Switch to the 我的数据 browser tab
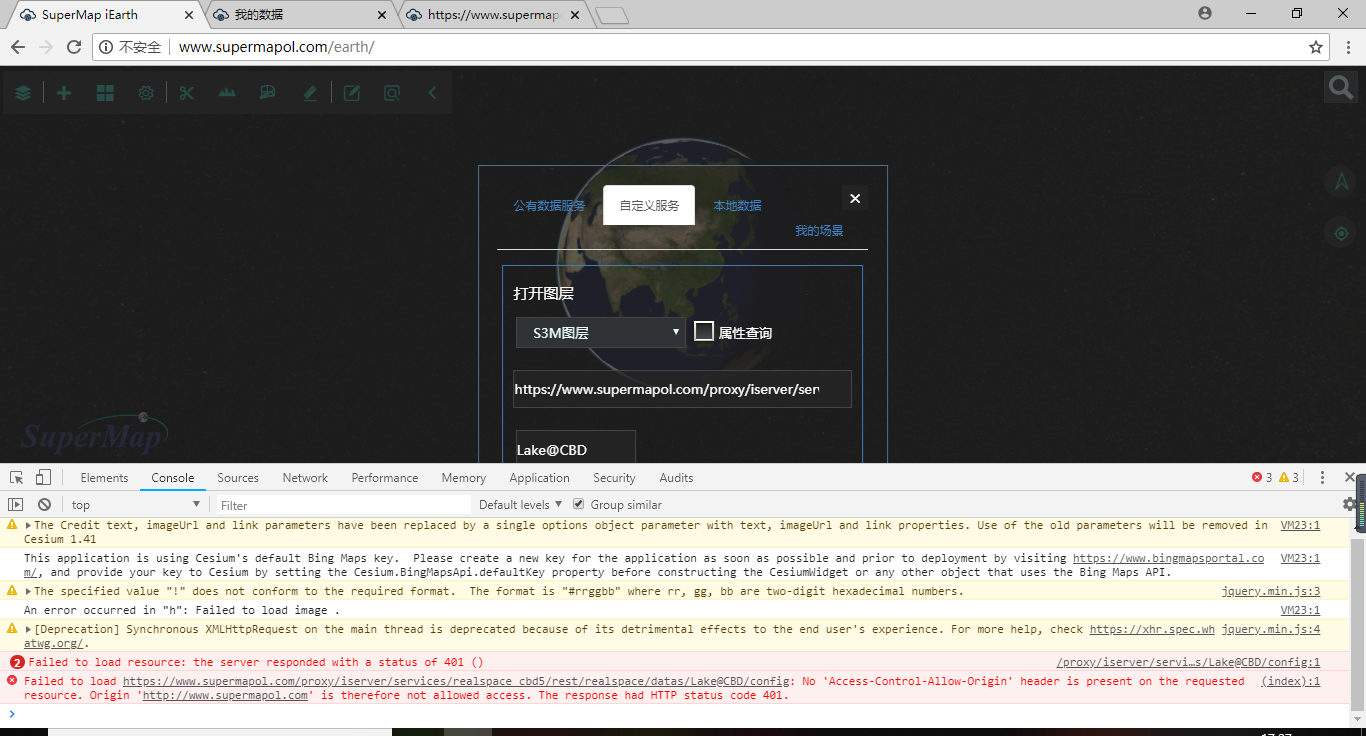 tap(299, 15)
